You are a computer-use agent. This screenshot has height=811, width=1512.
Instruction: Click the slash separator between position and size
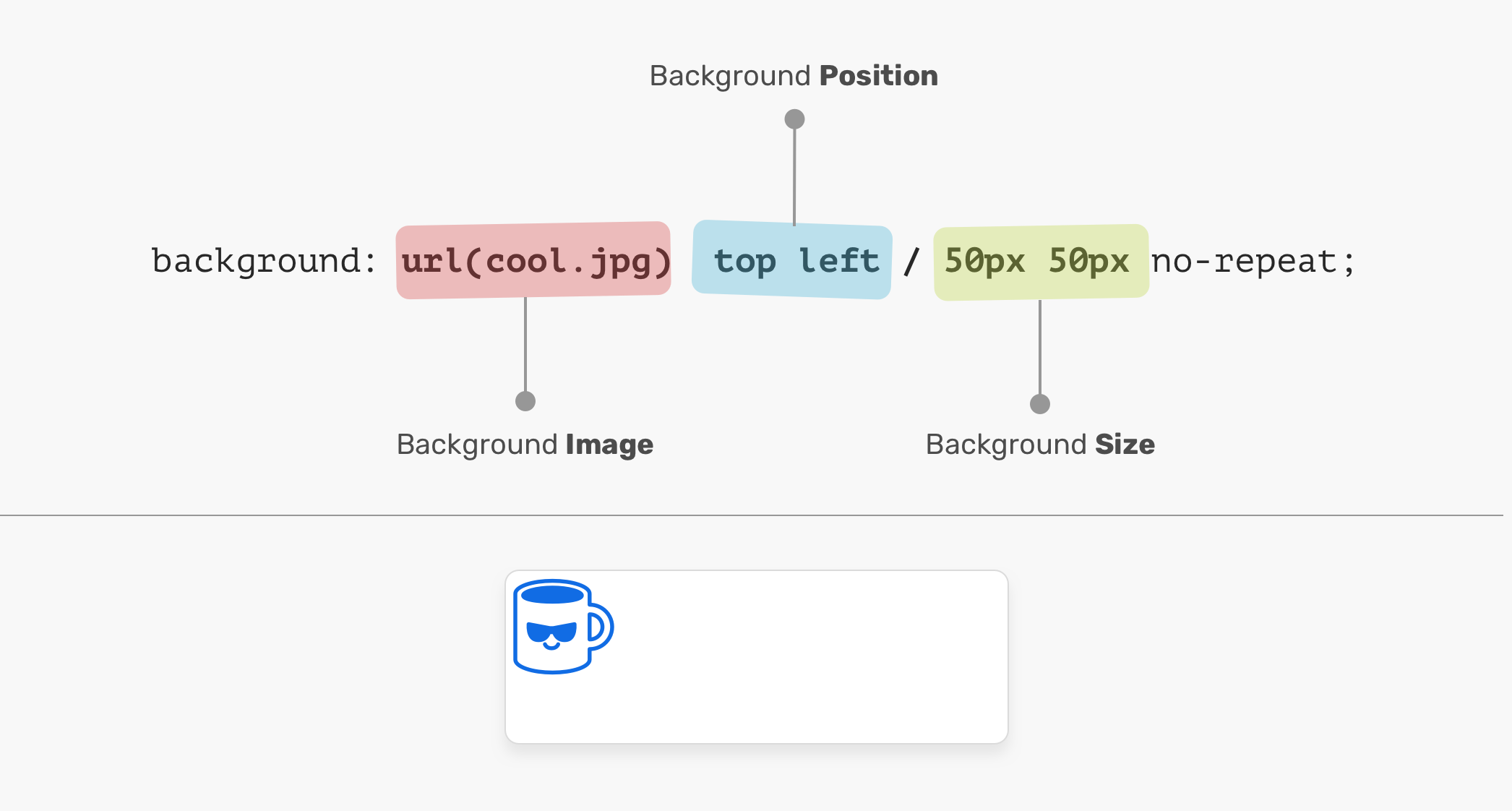(x=912, y=261)
